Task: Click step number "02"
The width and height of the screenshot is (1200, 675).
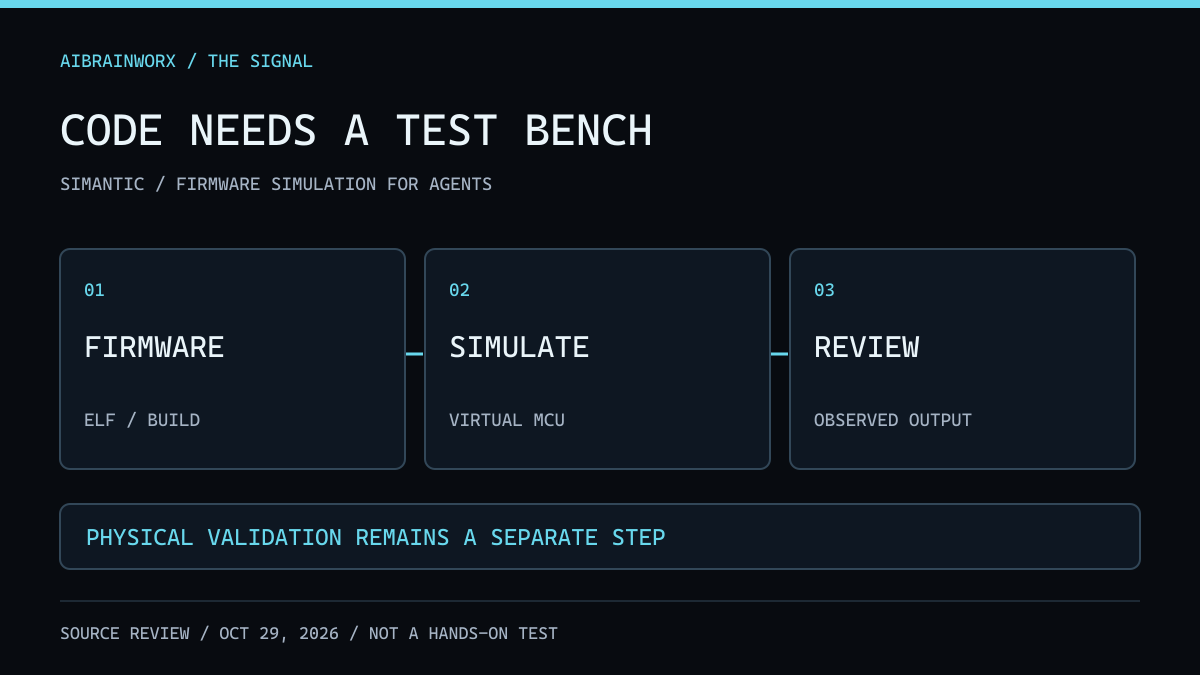Action: click(459, 290)
